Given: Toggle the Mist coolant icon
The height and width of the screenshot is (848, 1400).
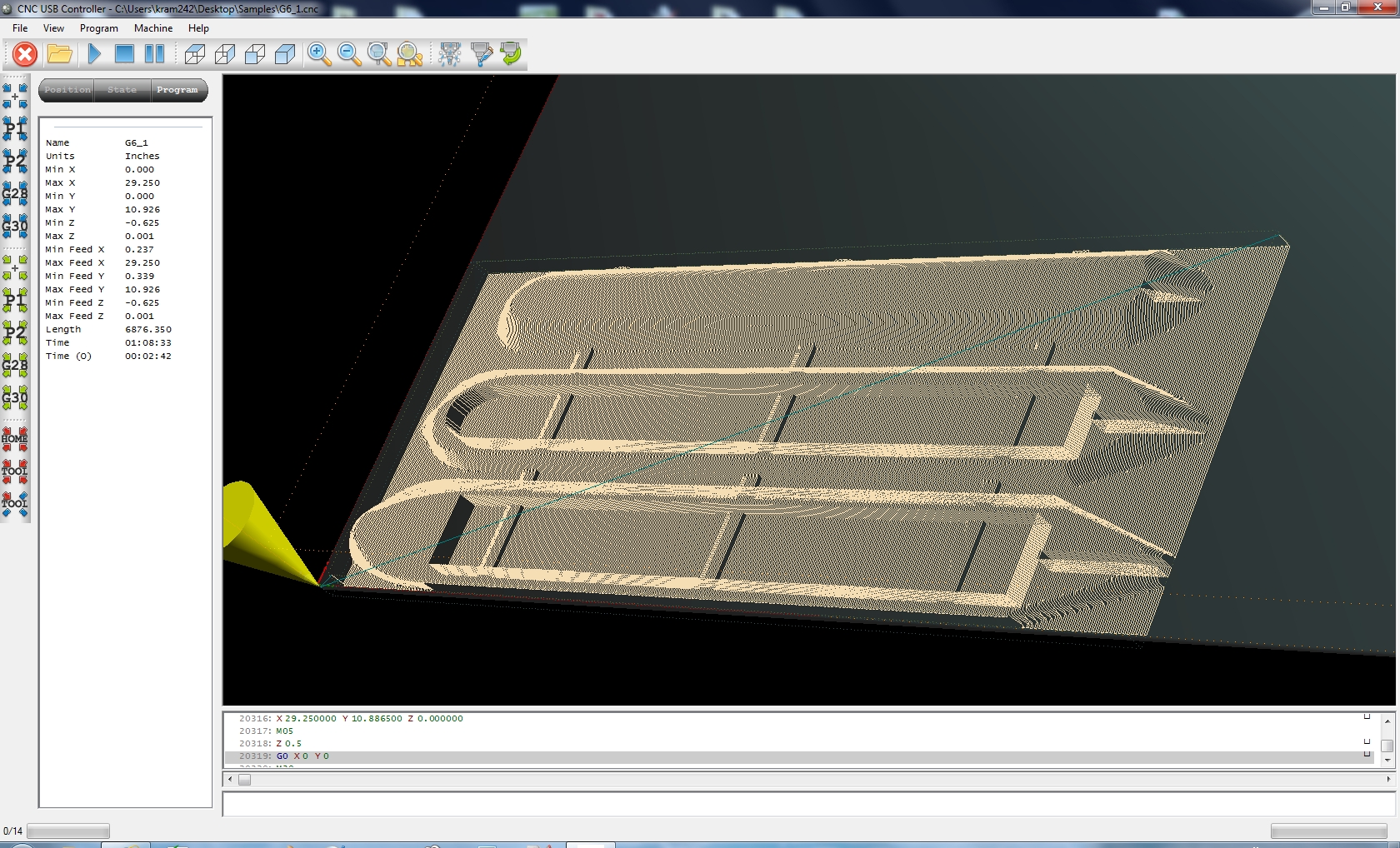Looking at the screenshot, I should (450, 55).
